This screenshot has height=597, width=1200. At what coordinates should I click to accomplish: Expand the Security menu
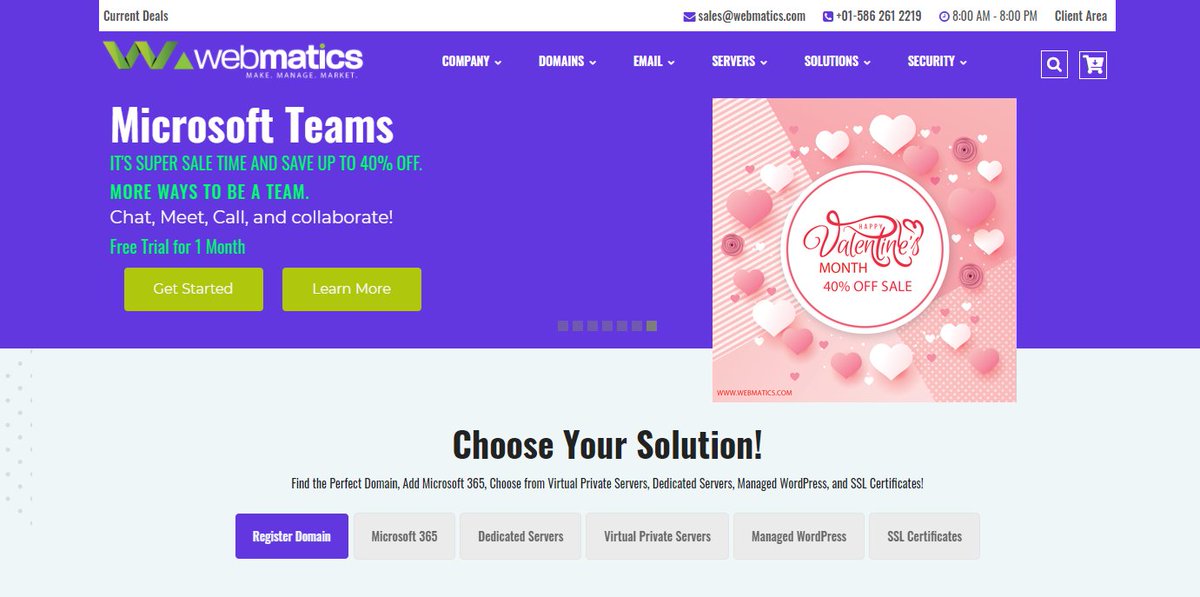click(x=937, y=61)
